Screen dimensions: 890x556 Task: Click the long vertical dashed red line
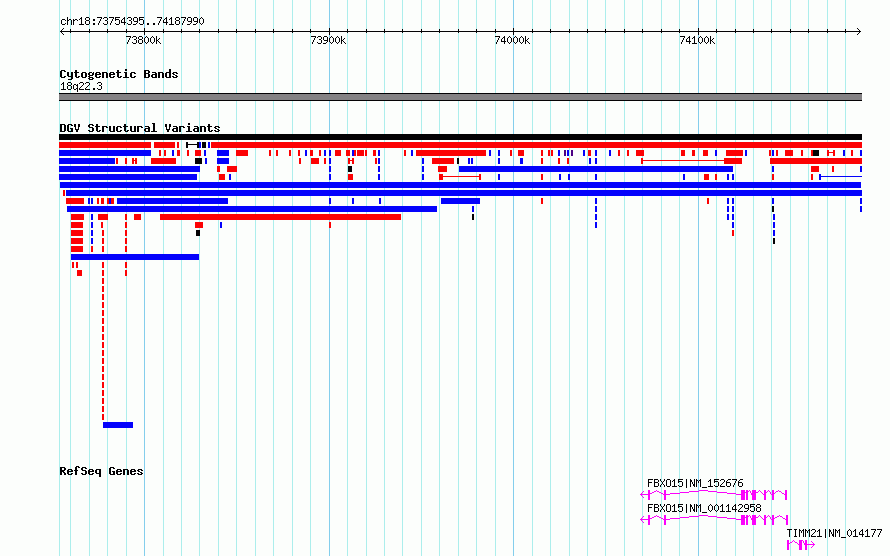click(103, 340)
